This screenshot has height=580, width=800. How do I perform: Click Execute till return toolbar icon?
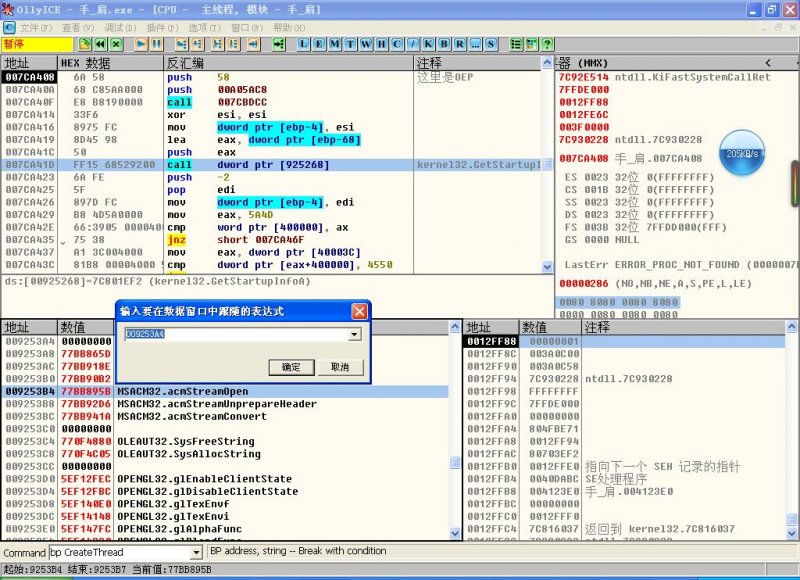point(254,44)
